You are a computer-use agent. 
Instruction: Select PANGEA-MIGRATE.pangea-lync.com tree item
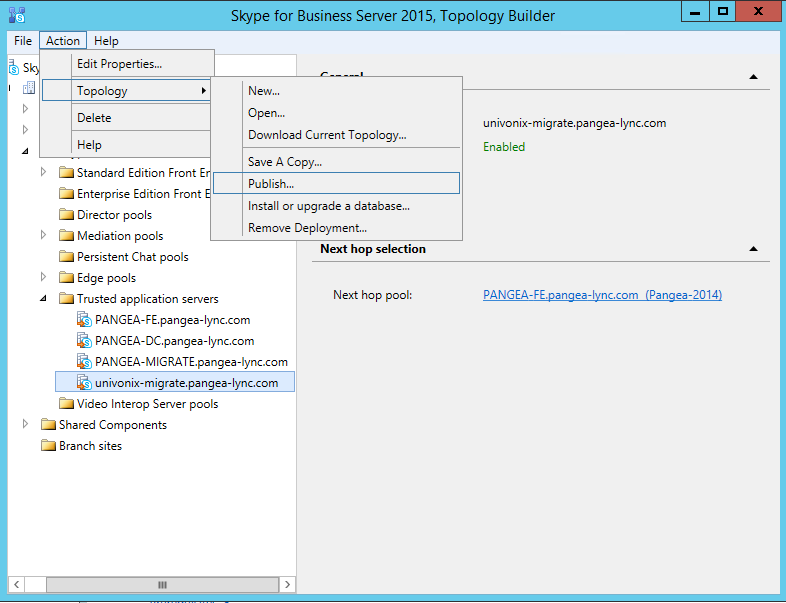(191, 362)
